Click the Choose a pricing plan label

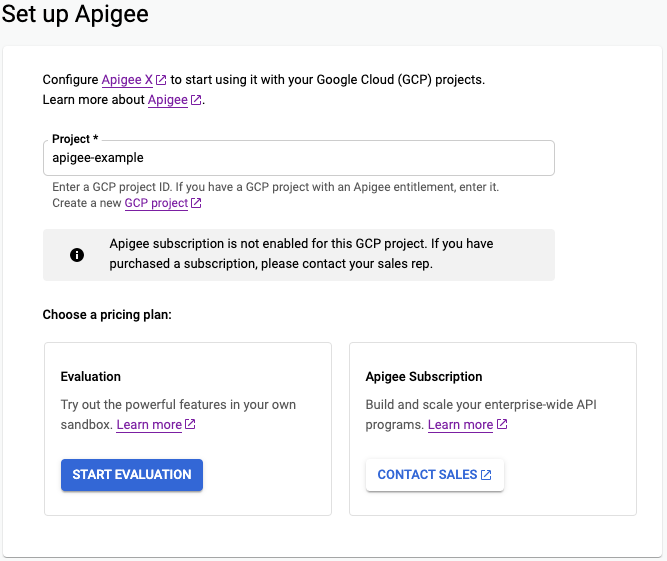pos(107,315)
